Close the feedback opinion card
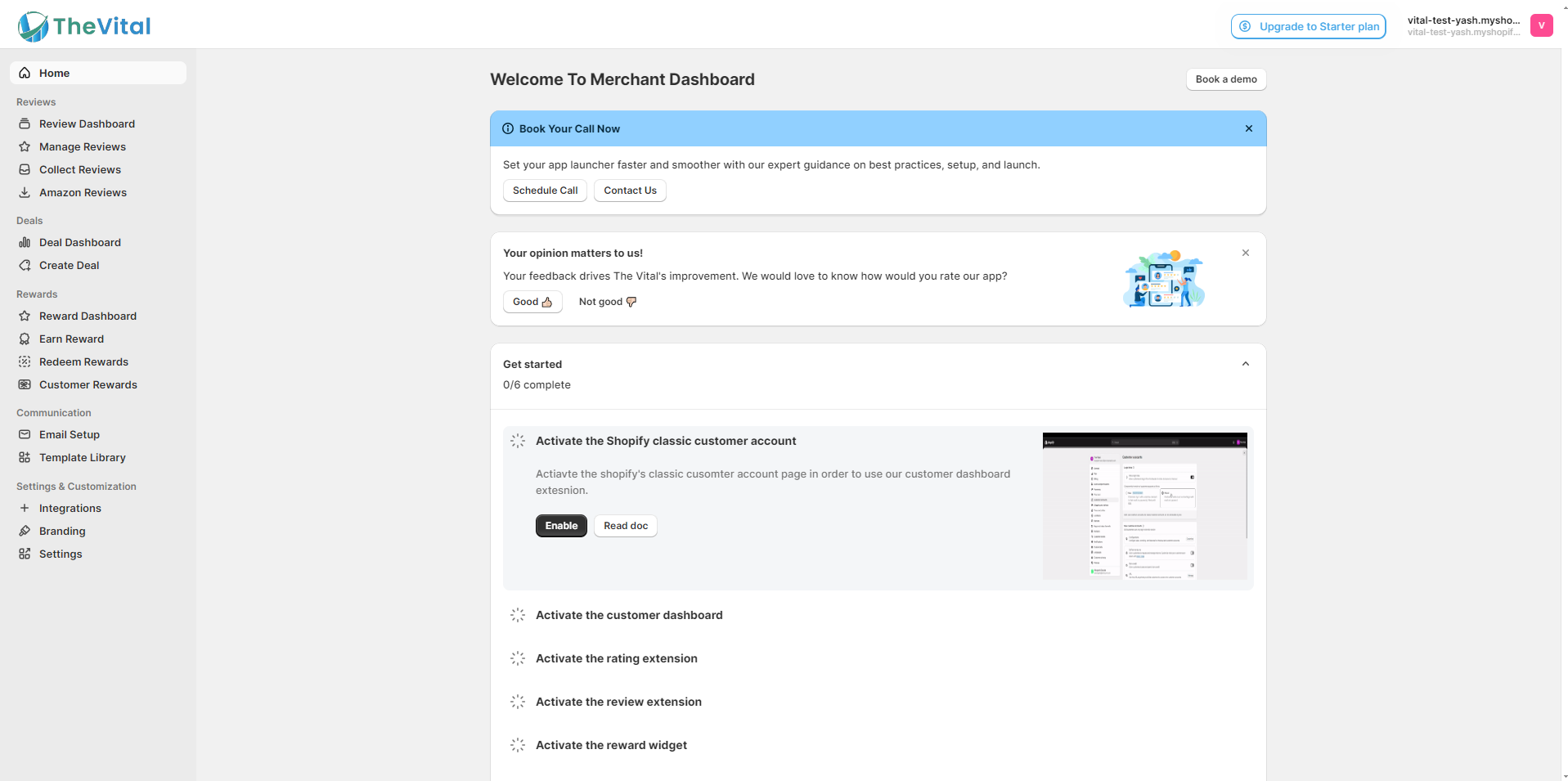1568x781 pixels. pyautogui.click(x=1245, y=253)
